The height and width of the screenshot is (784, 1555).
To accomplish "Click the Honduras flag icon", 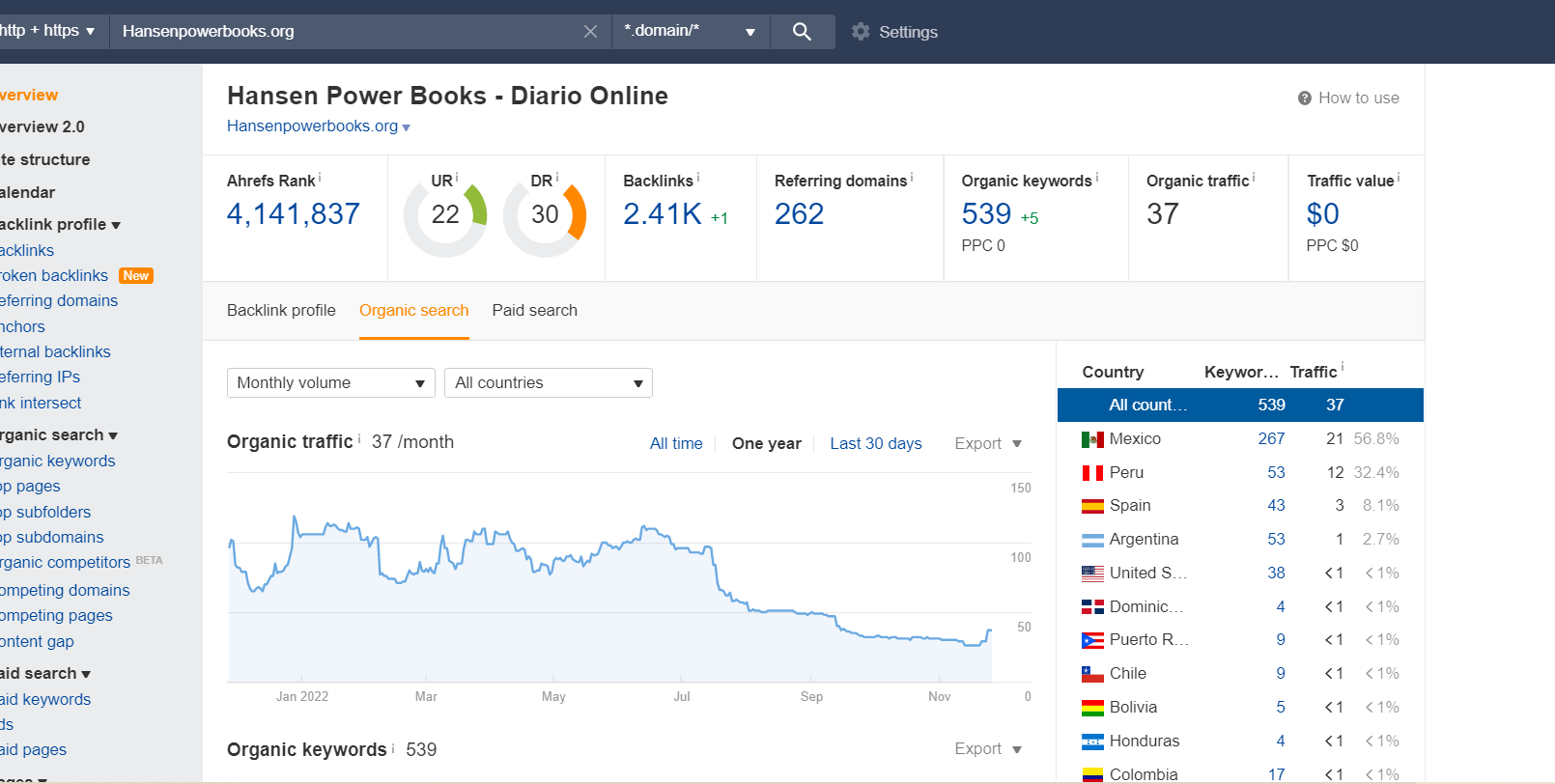I will [x=1092, y=742].
